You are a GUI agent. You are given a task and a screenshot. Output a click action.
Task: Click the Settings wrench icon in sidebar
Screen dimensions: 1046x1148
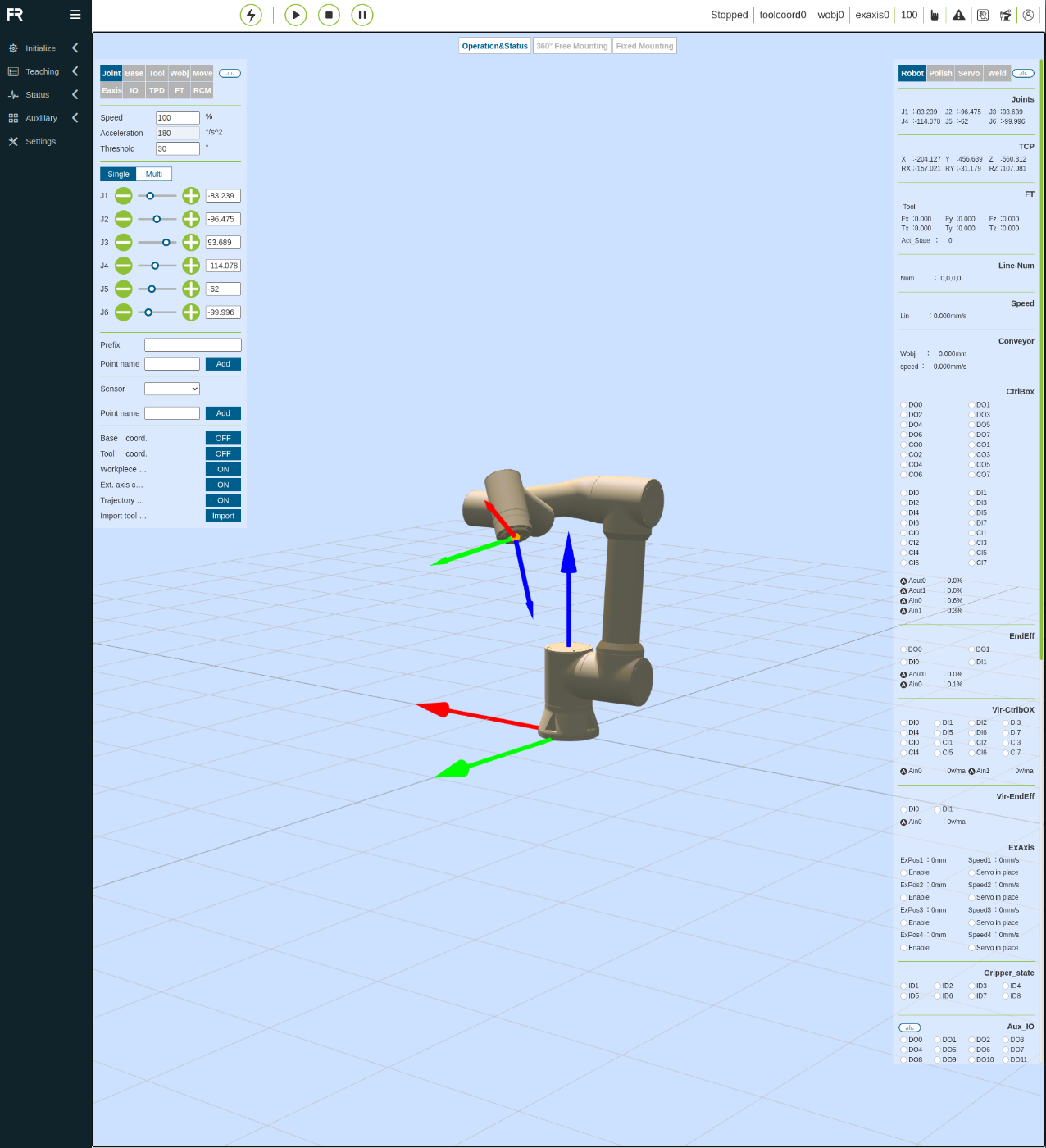click(x=13, y=141)
